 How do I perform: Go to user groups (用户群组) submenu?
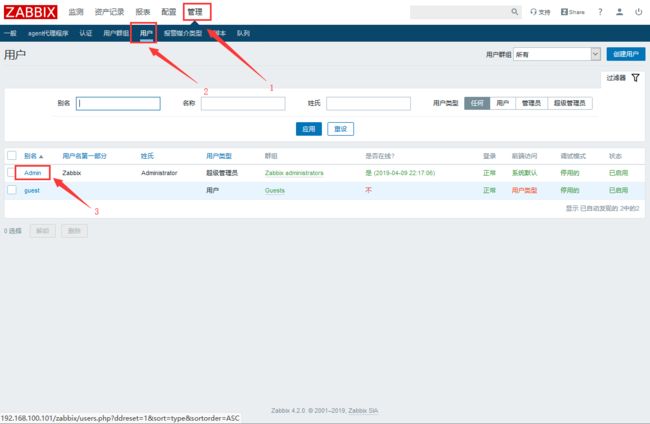coord(116,33)
